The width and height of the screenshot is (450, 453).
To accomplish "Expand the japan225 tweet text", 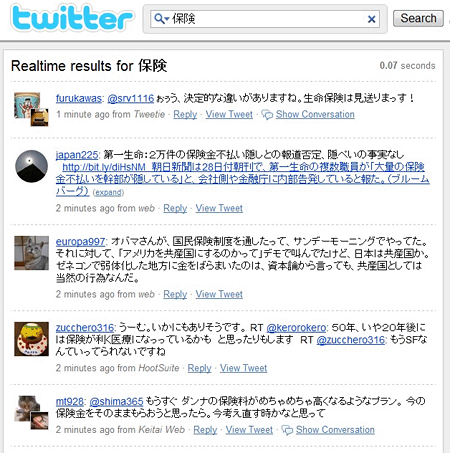I will pos(108,192).
